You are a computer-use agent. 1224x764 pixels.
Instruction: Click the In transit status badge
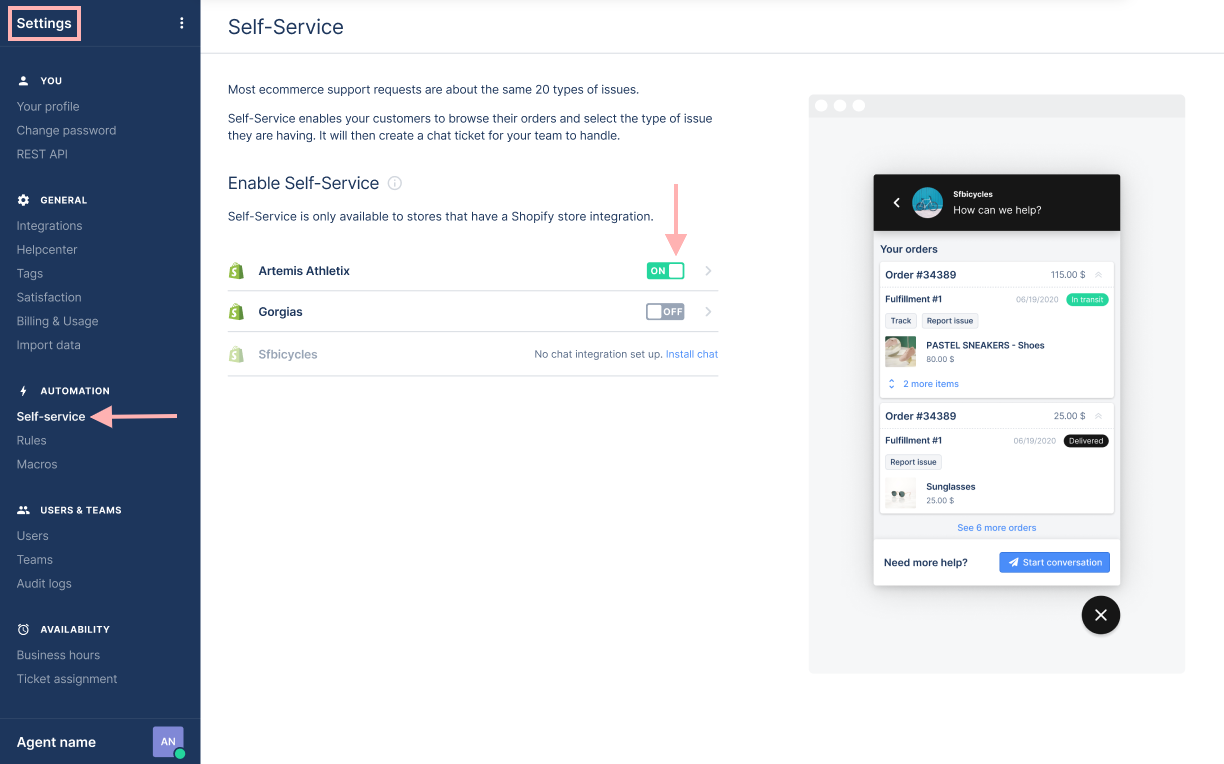[x=1087, y=299]
